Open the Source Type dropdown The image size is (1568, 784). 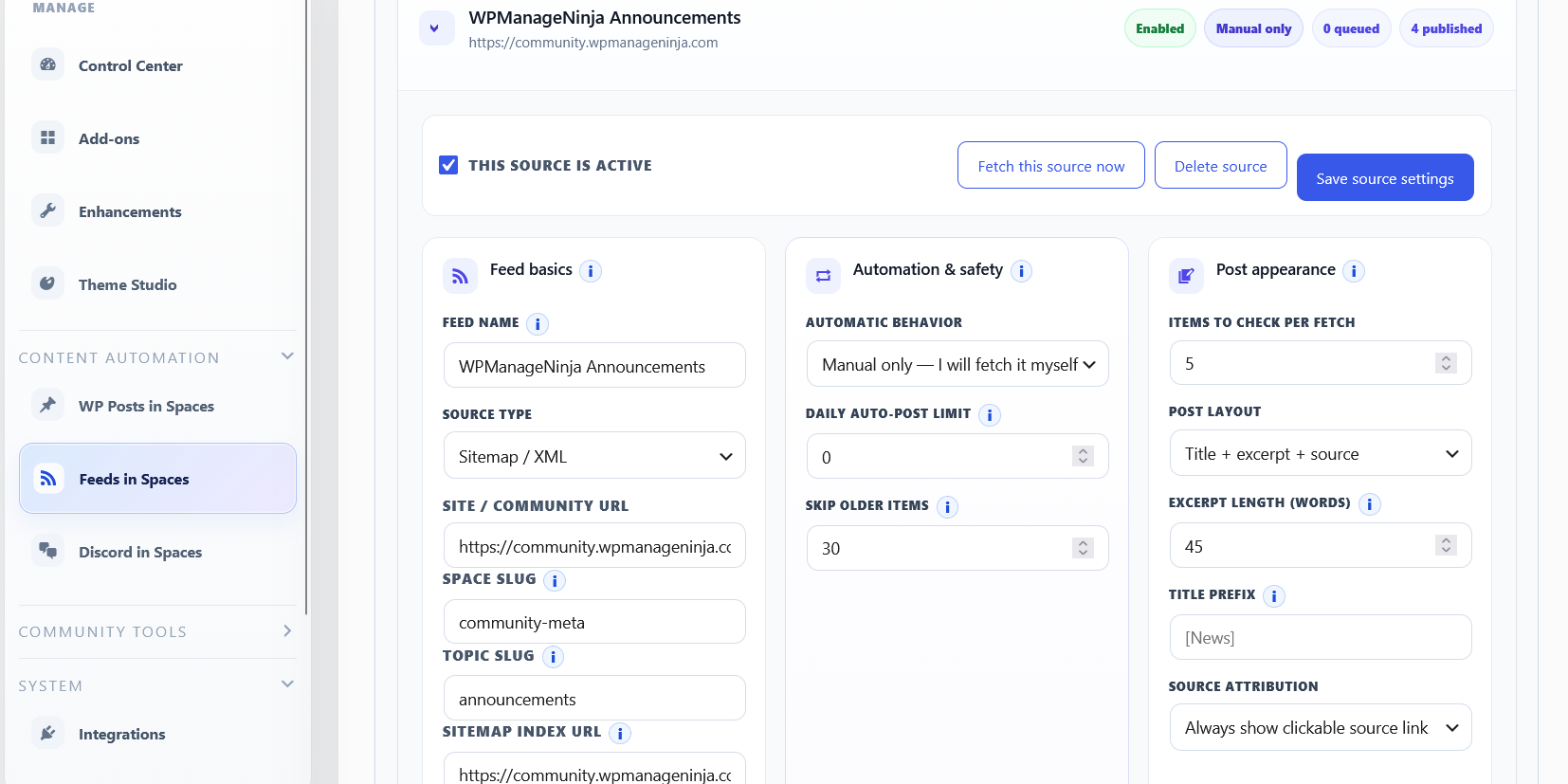[x=594, y=456]
